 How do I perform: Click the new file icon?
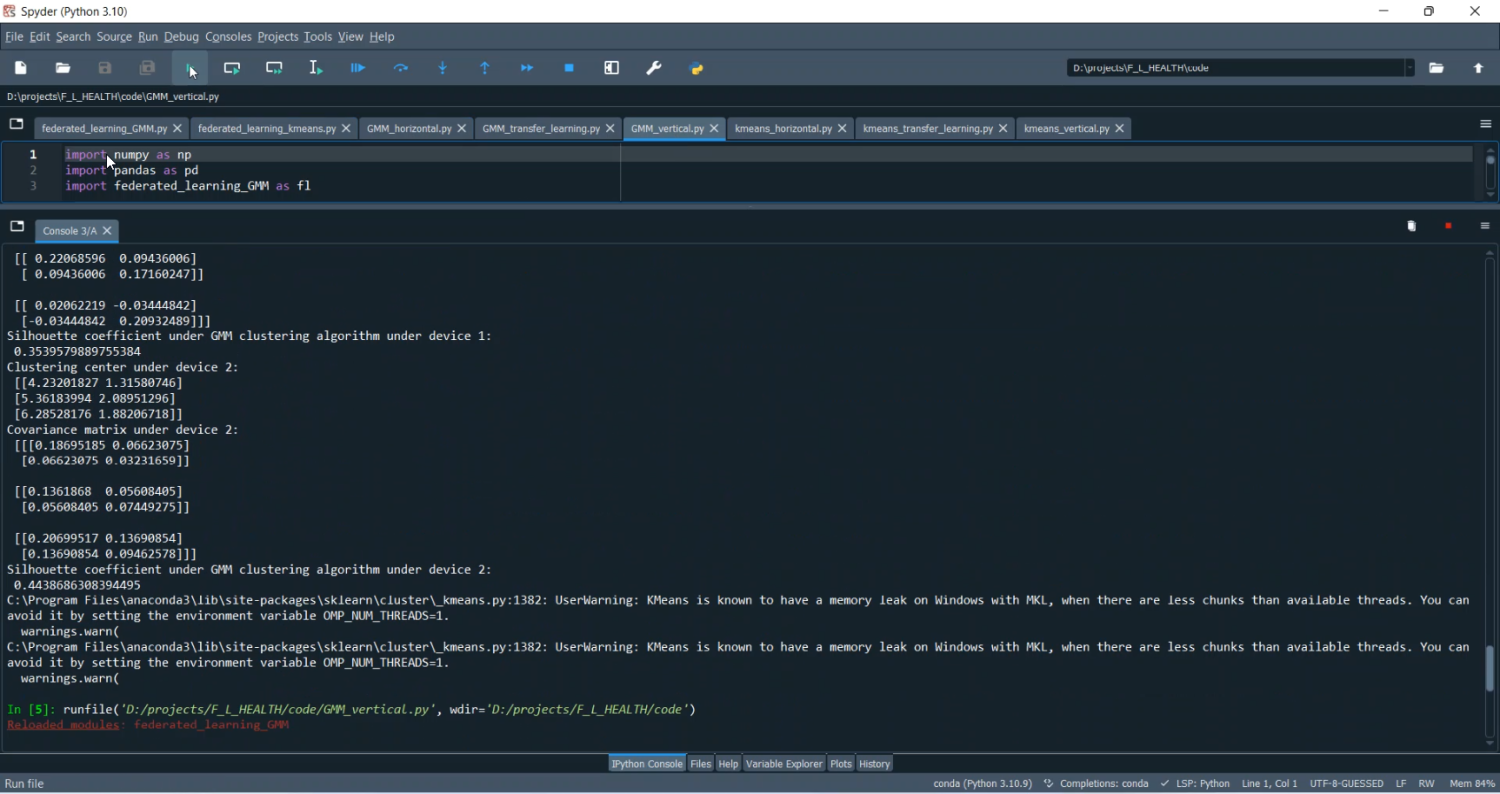tap(21, 68)
